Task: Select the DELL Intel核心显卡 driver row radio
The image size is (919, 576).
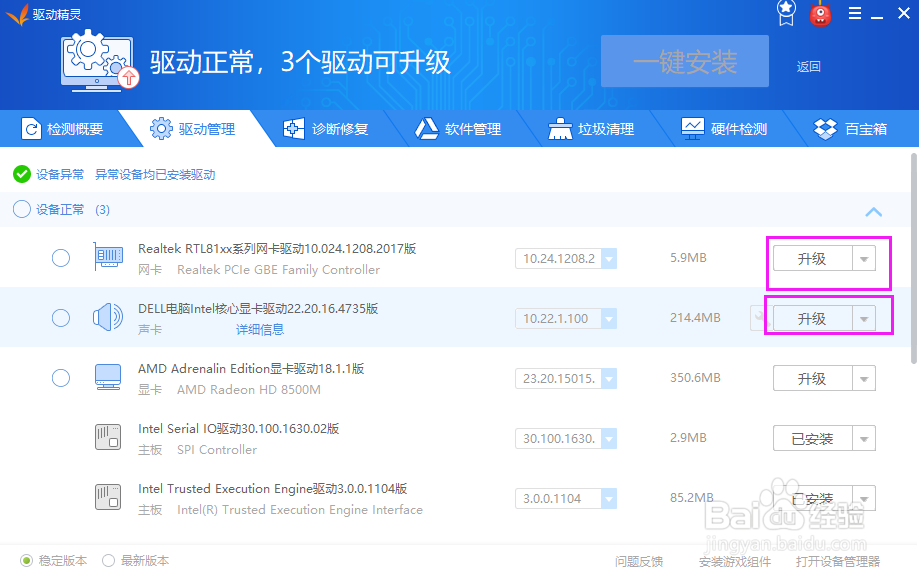Action: pos(61,318)
